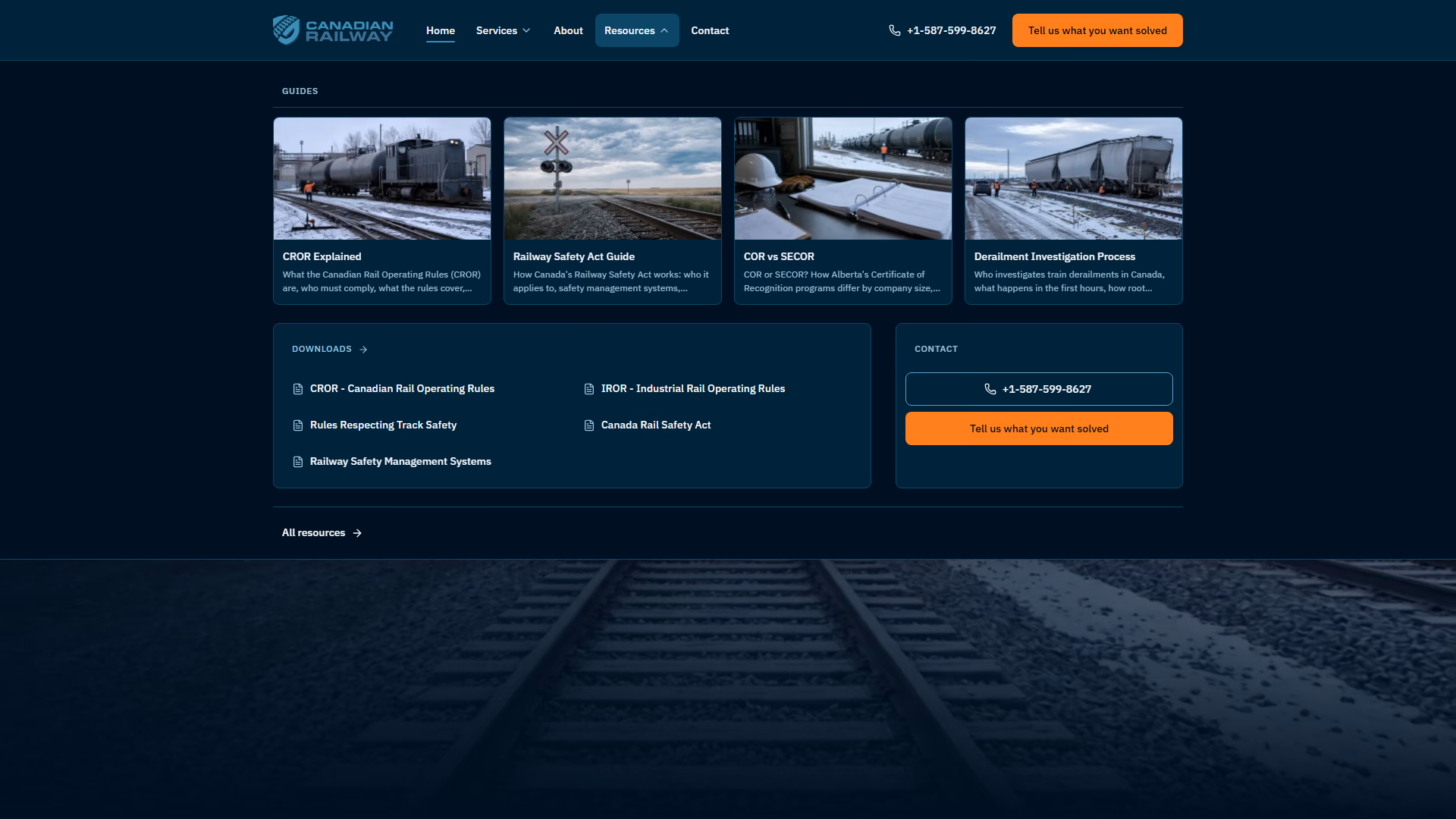
Task: Click document icon beside CROR download
Action: click(x=298, y=389)
